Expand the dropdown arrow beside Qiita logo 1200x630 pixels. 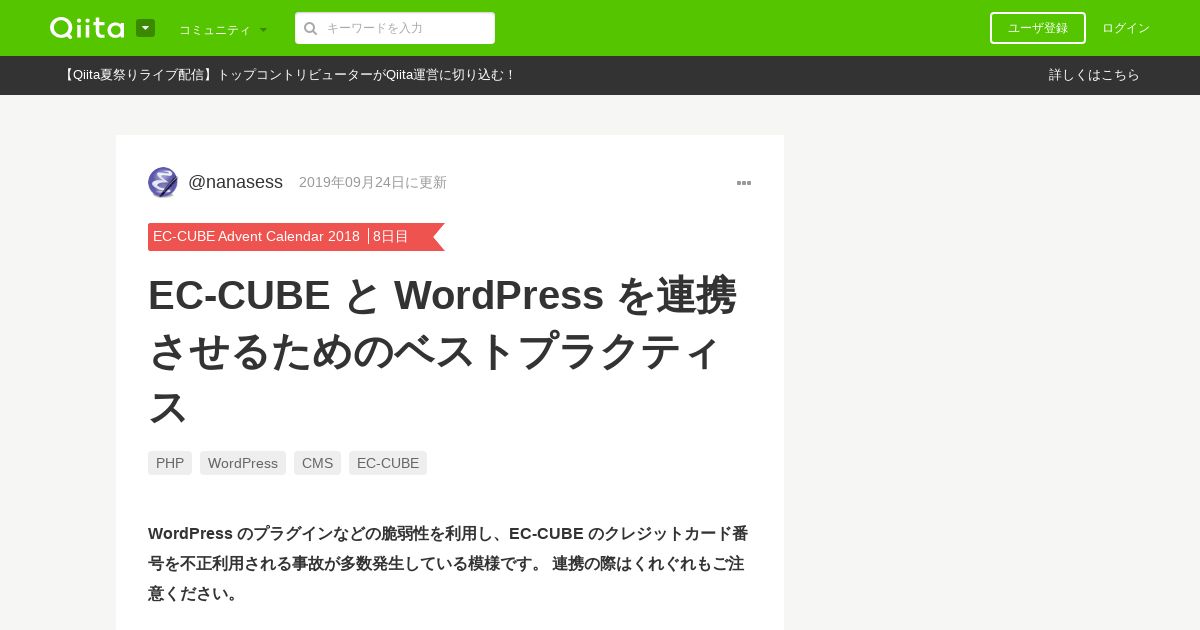pyautogui.click(x=145, y=28)
